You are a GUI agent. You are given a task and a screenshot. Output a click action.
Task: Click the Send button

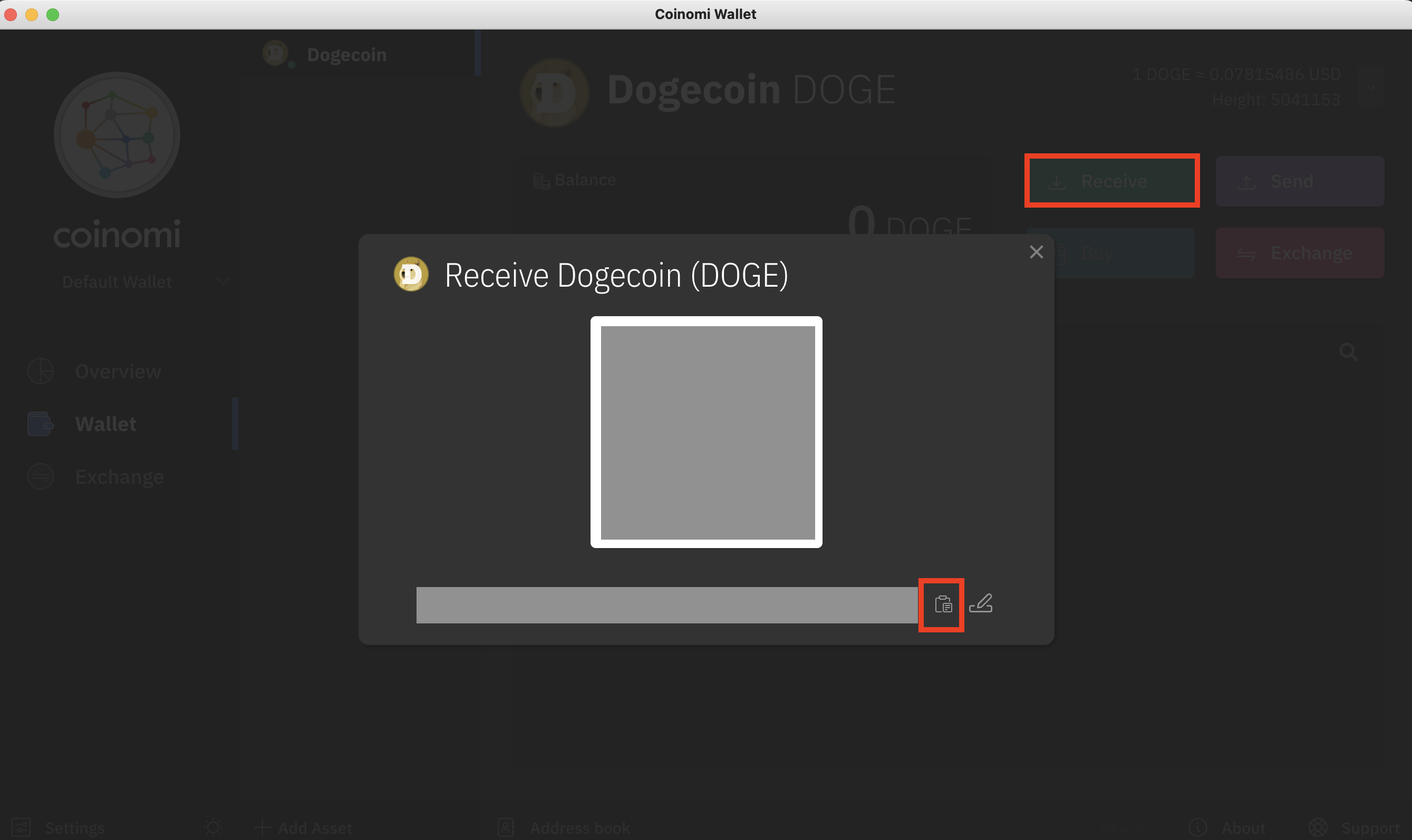coord(1299,181)
